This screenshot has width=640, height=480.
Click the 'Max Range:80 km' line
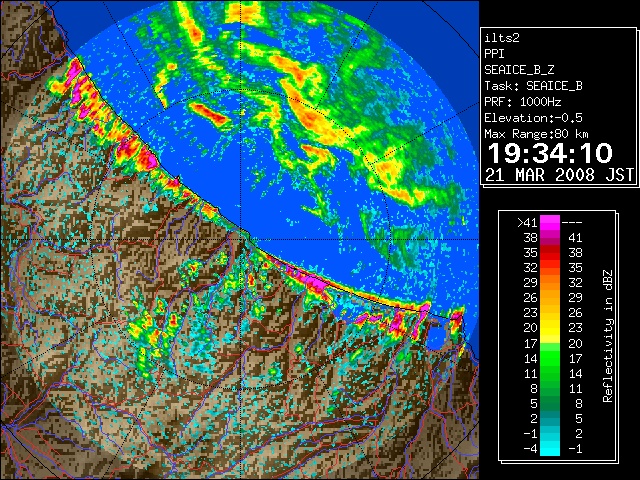pos(536,134)
